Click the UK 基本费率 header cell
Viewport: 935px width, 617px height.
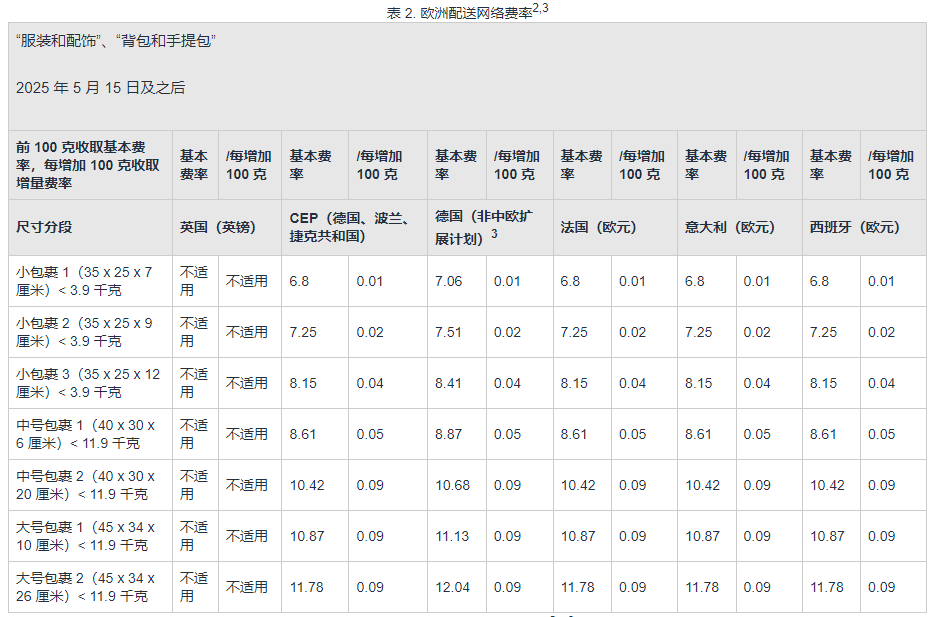point(194,165)
